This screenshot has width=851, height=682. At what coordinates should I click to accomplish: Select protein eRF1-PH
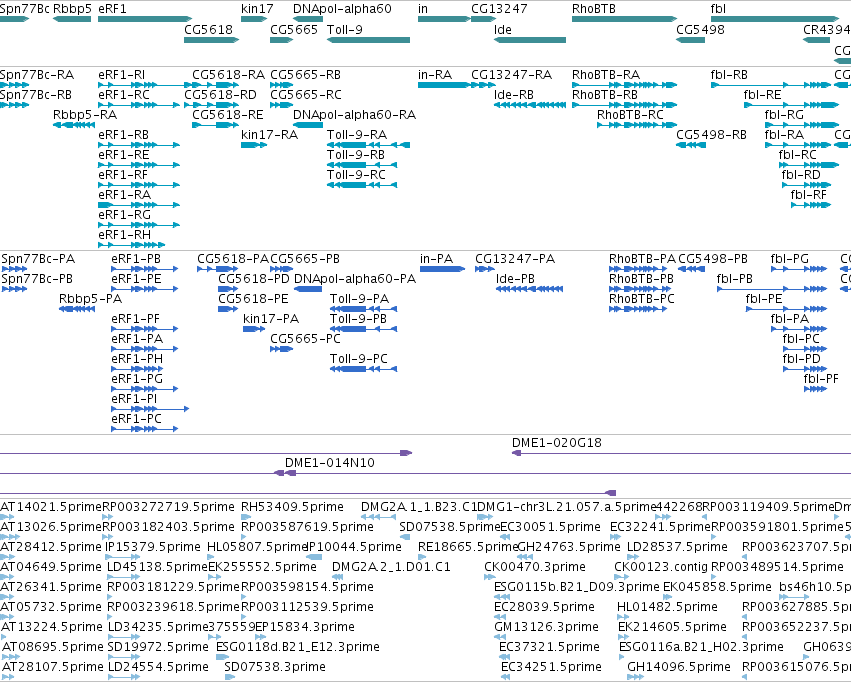pos(137,368)
